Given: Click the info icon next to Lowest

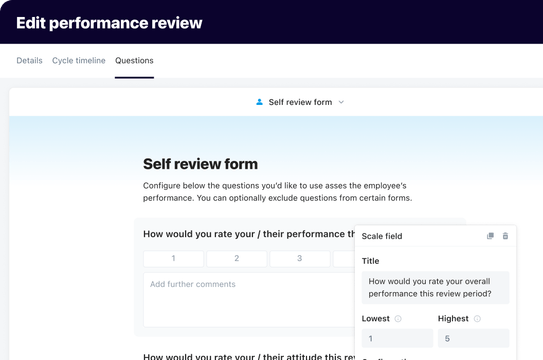Looking at the screenshot, I should pos(398,319).
